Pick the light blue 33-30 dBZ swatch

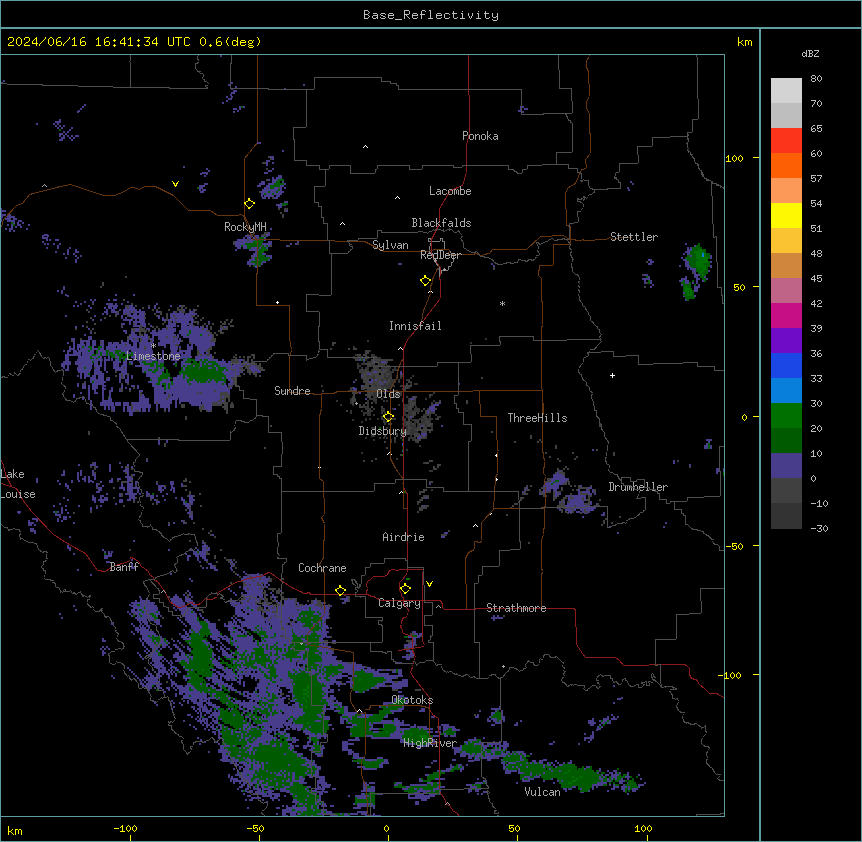pyautogui.click(x=786, y=390)
